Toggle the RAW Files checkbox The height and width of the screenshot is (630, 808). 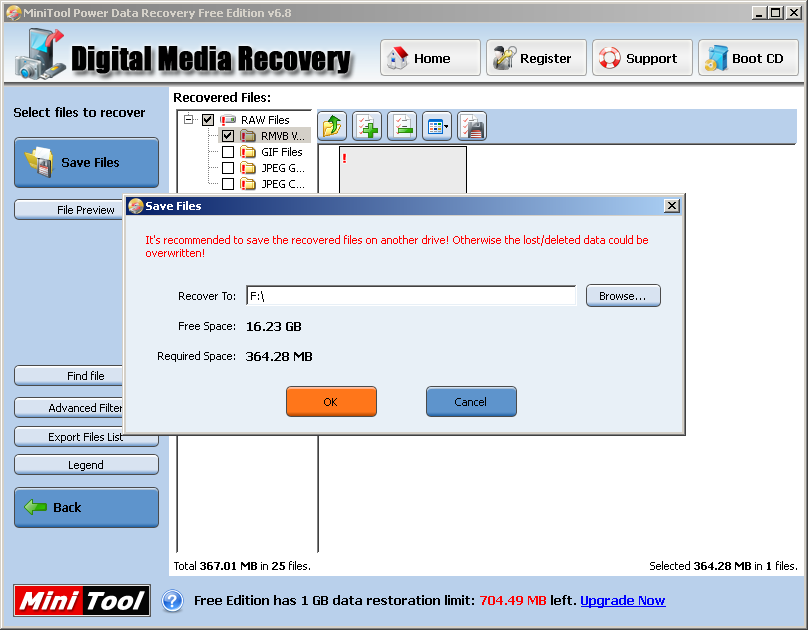pyautogui.click(x=208, y=120)
